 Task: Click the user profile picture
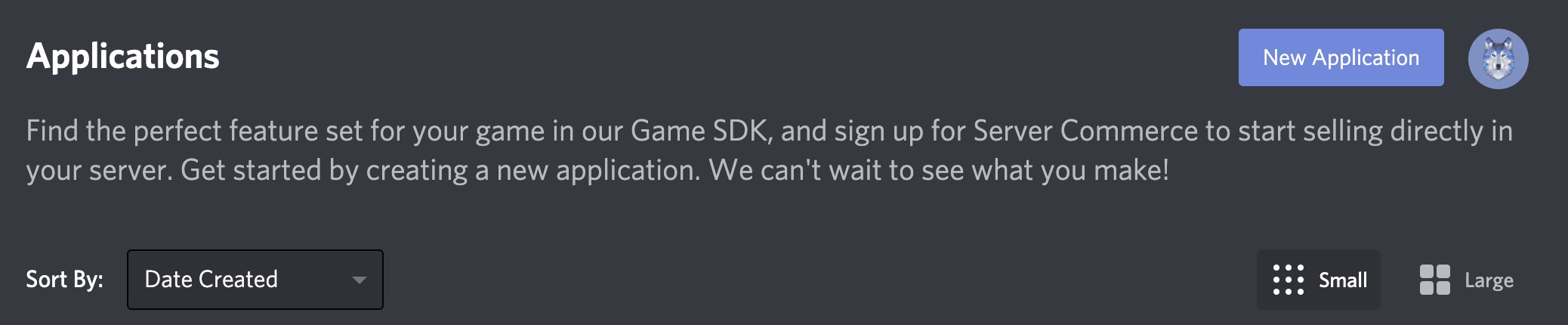click(1498, 59)
